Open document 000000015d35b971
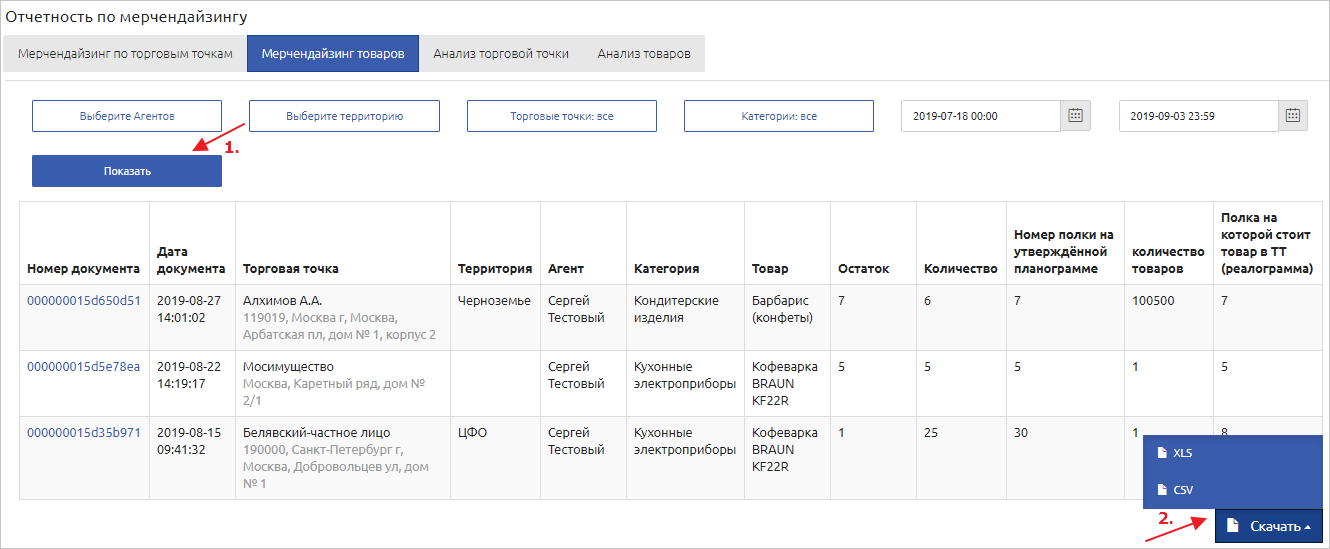1330x549 pixels. click(x=84, y=432)
